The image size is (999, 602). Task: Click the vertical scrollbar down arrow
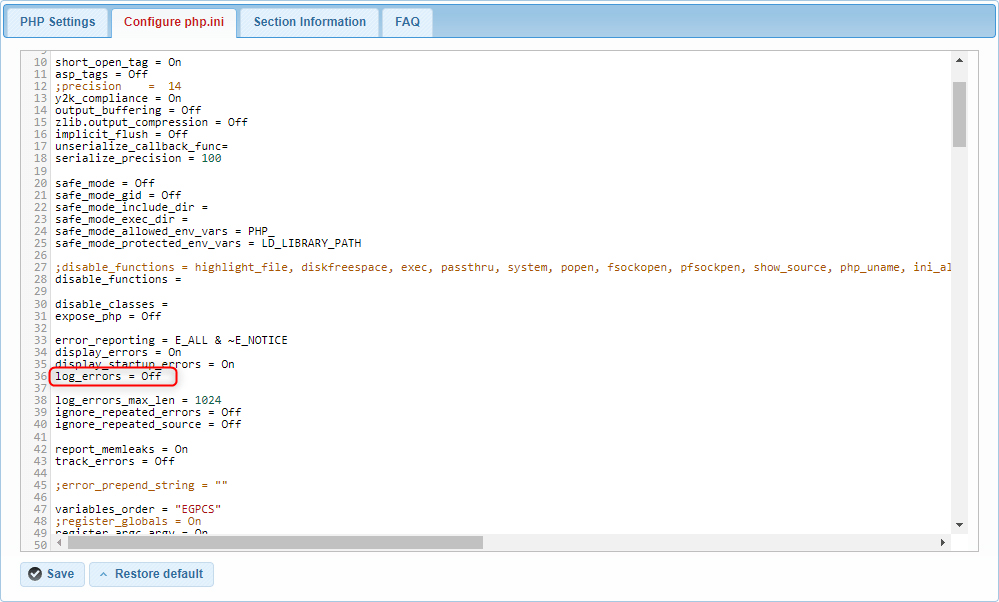[958, 524]
